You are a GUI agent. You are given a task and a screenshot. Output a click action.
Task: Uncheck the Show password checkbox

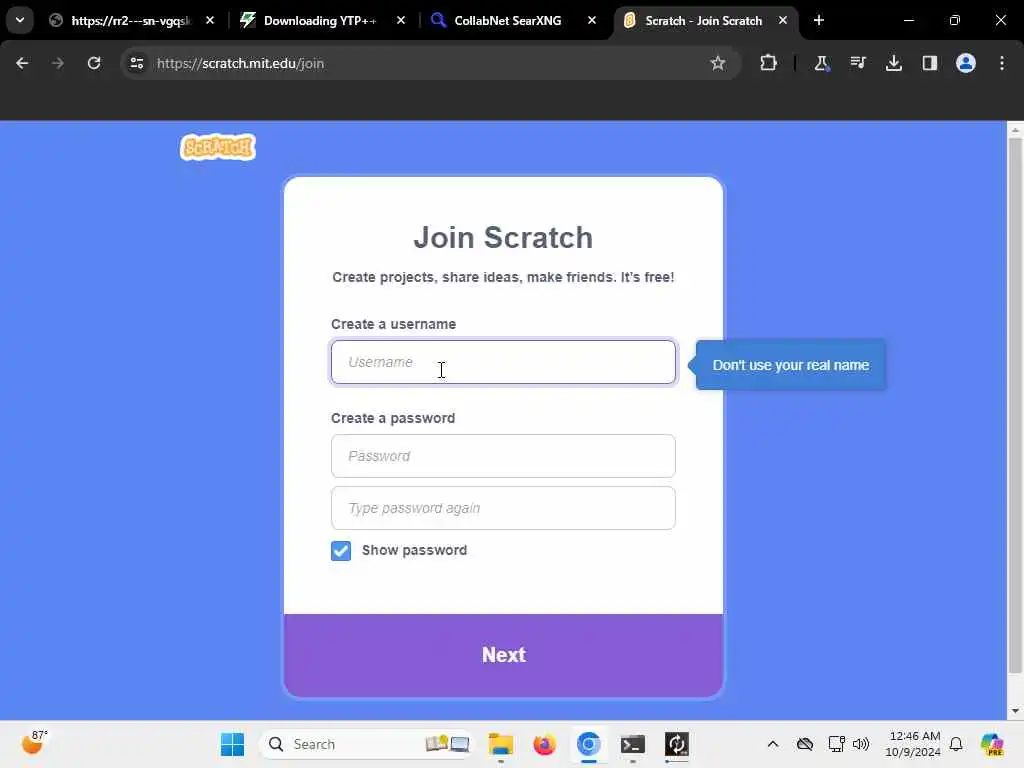(341, 551)
